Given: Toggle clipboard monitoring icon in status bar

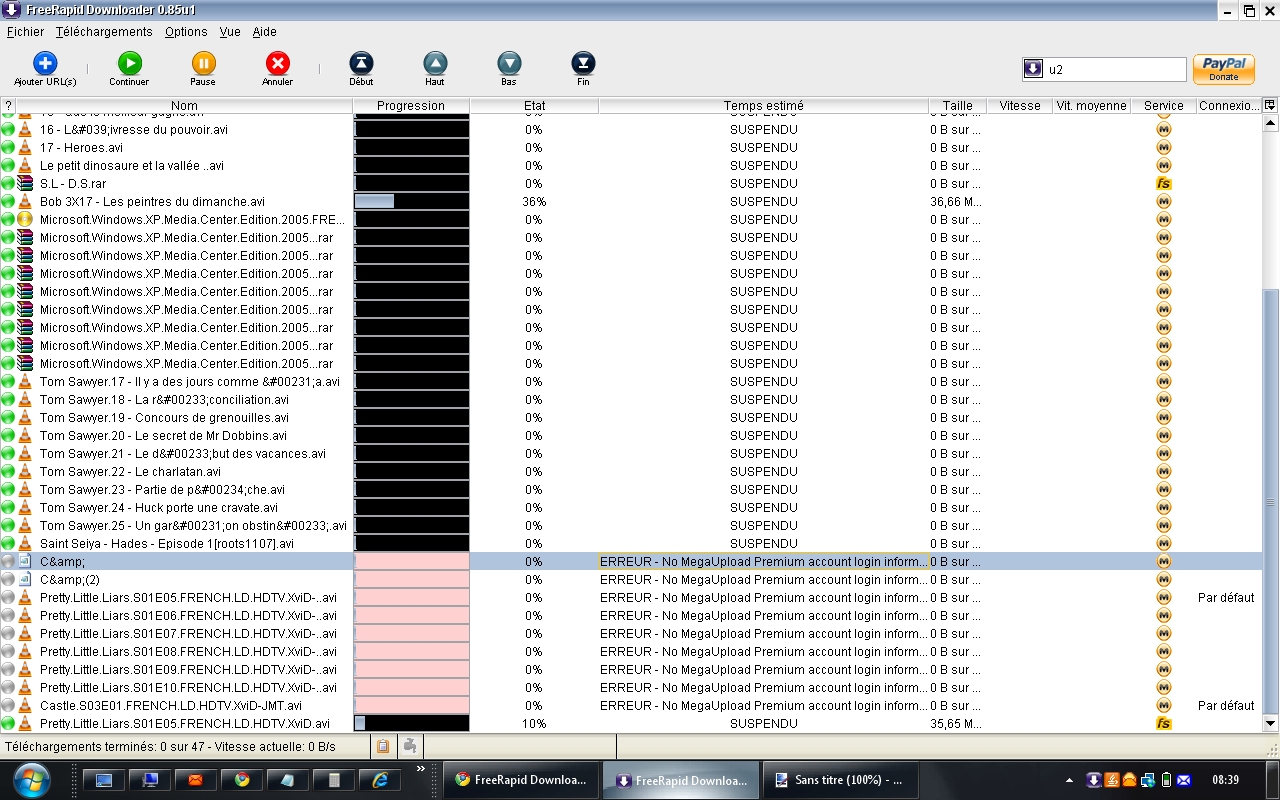Looking at the screenshot, I should (x=383, y=746).
